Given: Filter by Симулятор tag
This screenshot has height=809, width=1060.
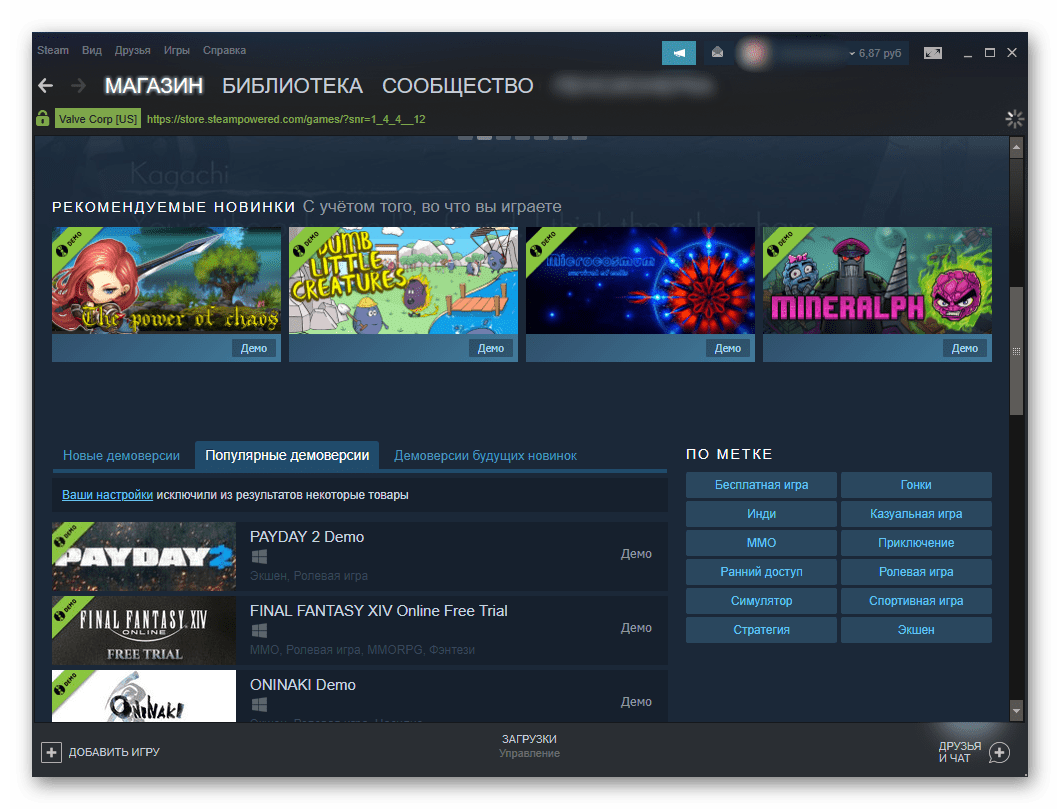Looking at the screenshot, I should click(x=761, y=601).
